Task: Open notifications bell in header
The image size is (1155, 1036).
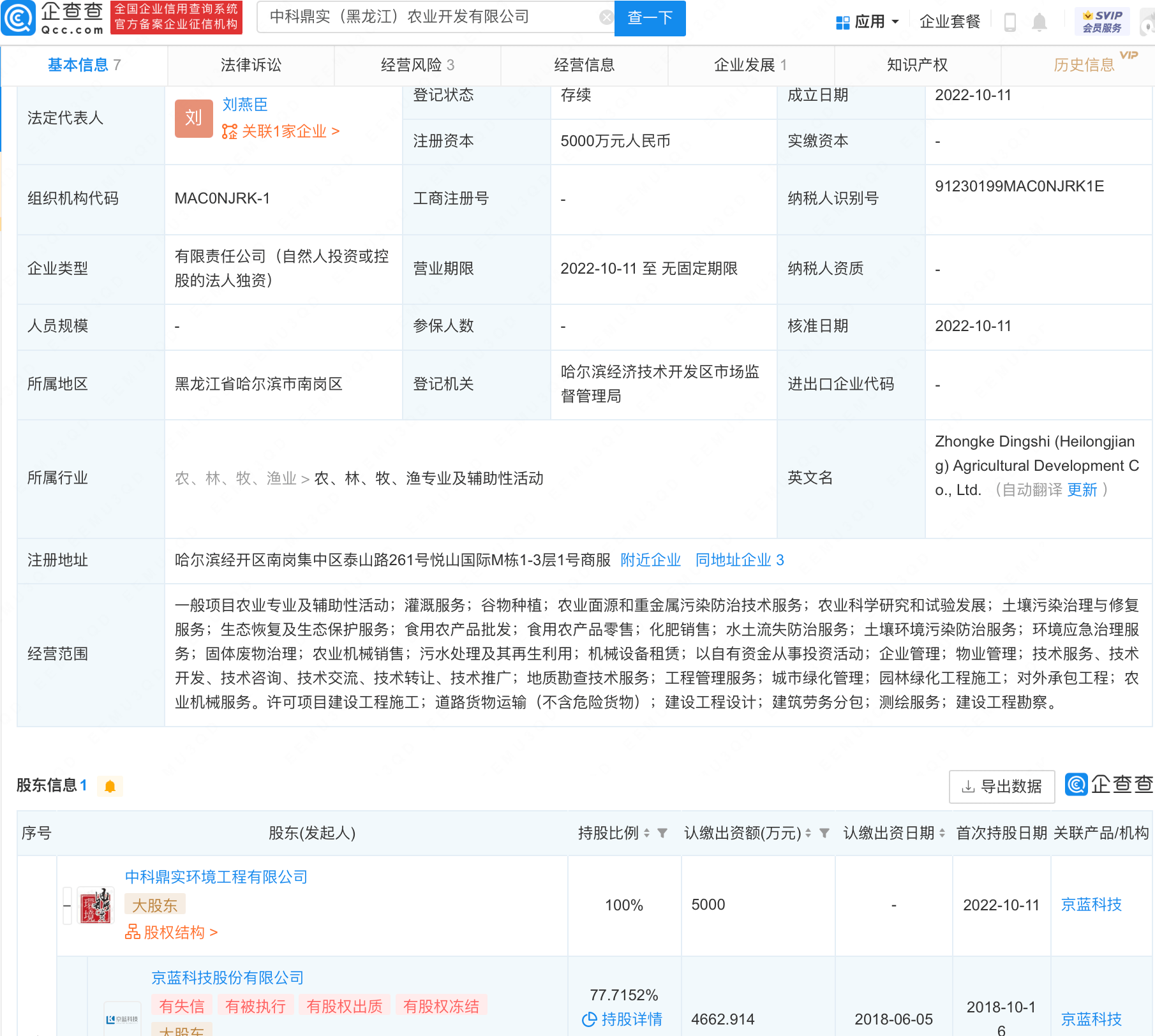Action: [1039, 22]
